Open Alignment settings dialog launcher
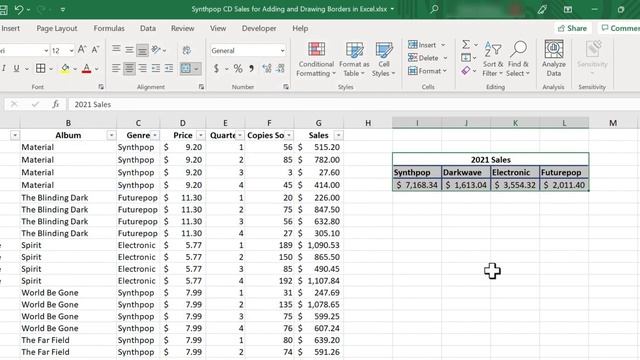 (201, 87)
